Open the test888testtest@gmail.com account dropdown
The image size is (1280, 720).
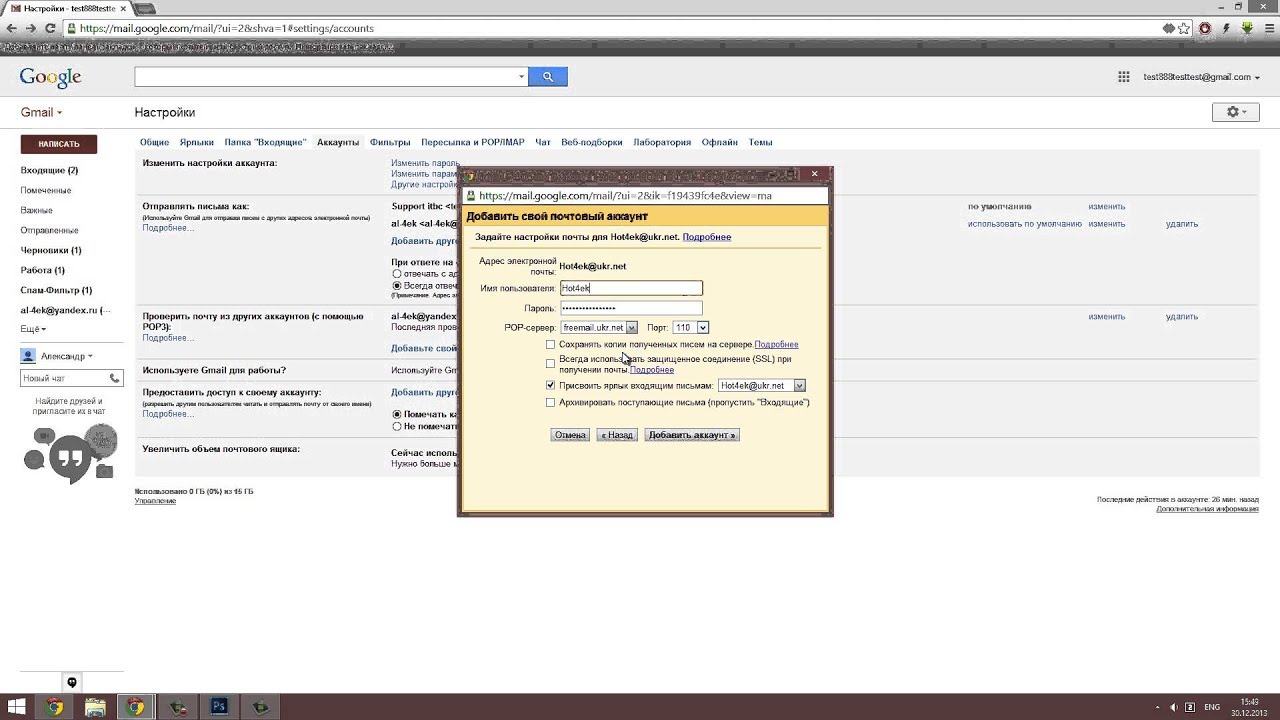tap(1201, 77)
